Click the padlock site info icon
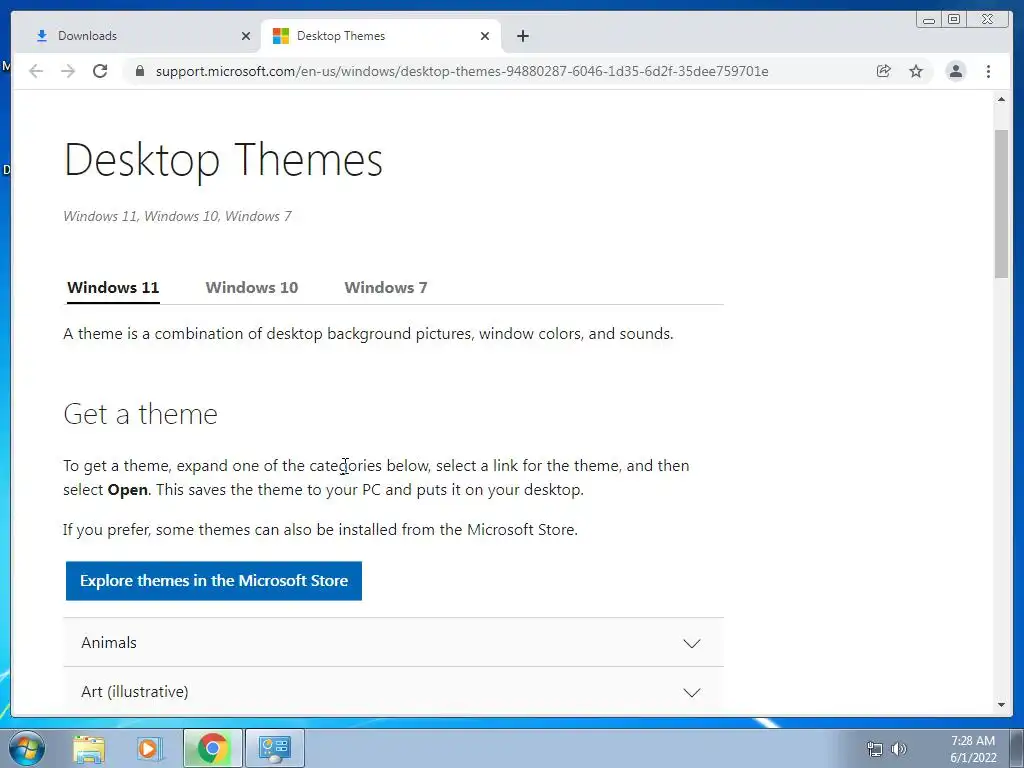 tap(140, 71)
